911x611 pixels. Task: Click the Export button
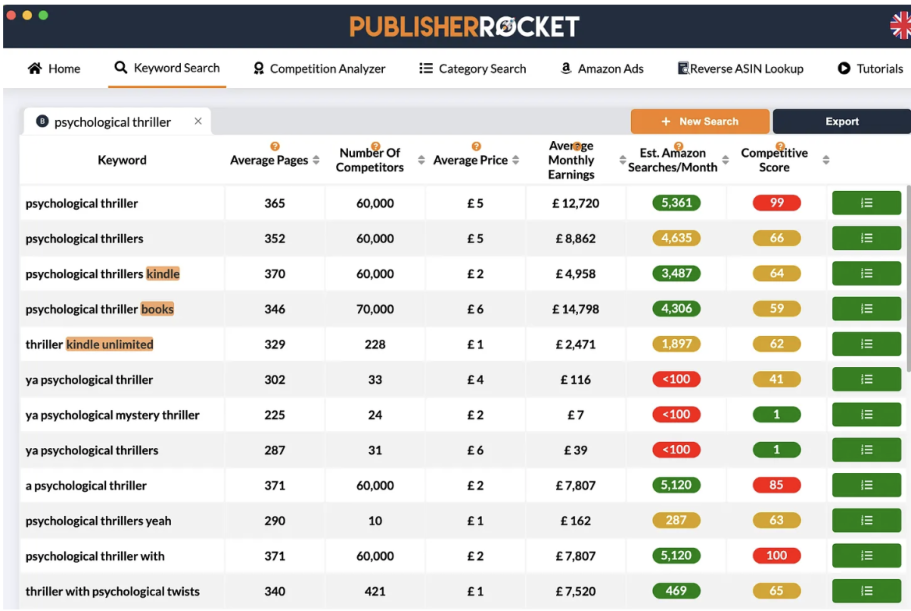(x=841, y=121)
